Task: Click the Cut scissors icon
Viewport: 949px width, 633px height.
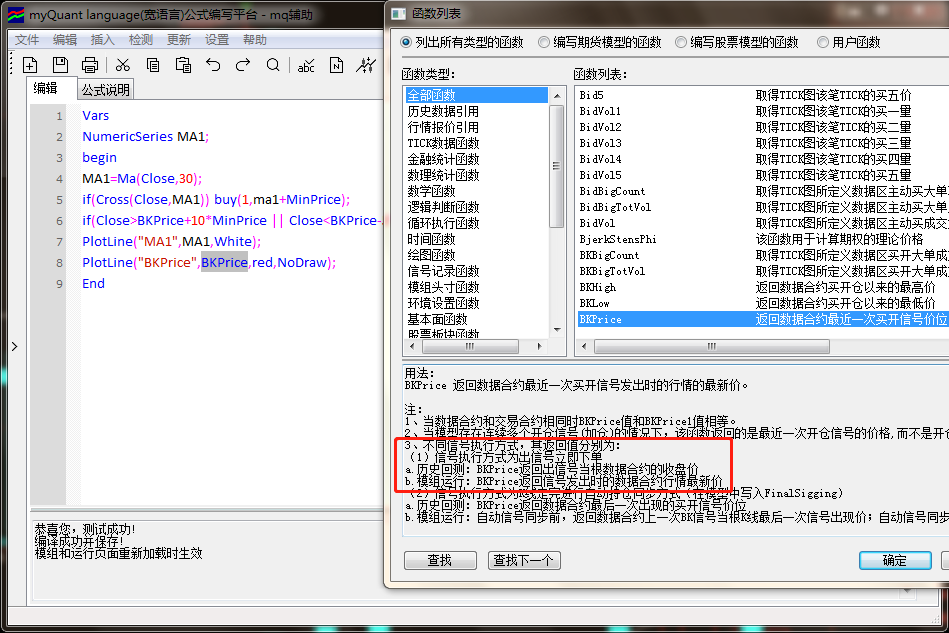Action: (x=122, y=65)
